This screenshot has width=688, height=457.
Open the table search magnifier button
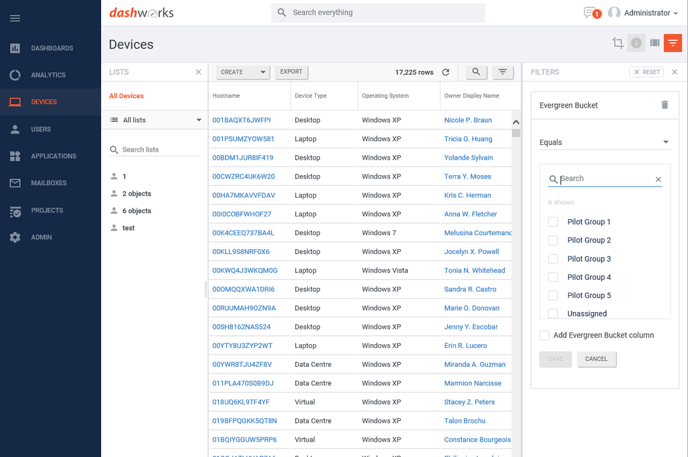click(x=476, y=72)
